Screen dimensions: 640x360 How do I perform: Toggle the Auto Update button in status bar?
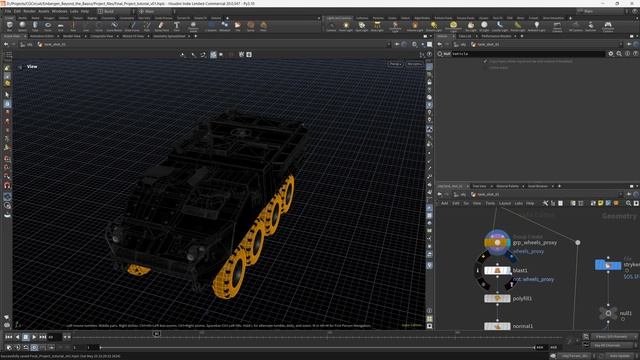click(620, 356)
